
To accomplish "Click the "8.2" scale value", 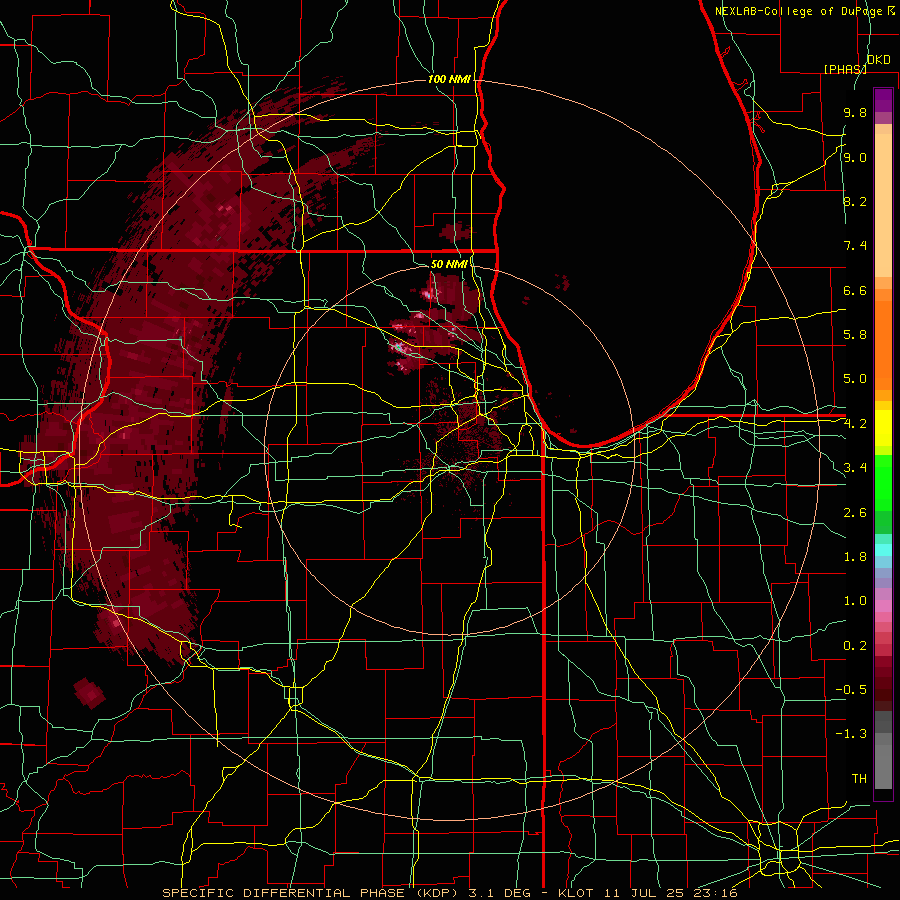I will tap(855, 201).
